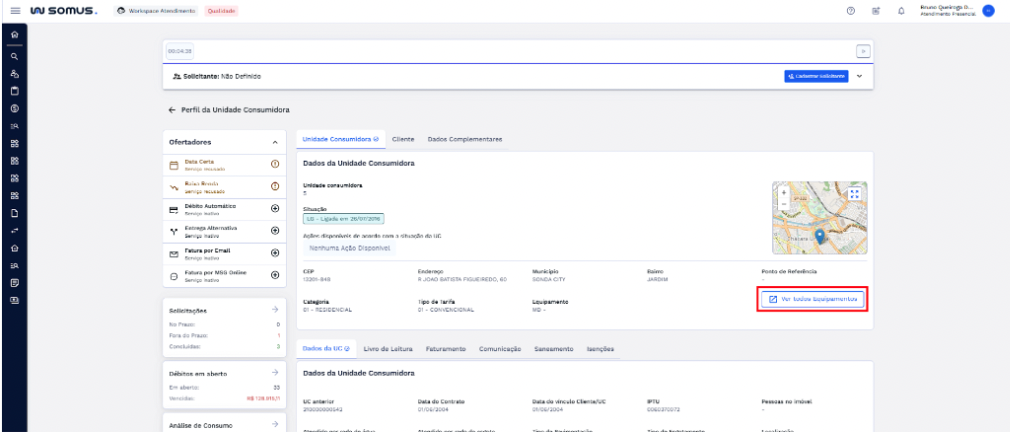Open the Saneamento tab
The image size is (1010, 432).
(553, 348)
